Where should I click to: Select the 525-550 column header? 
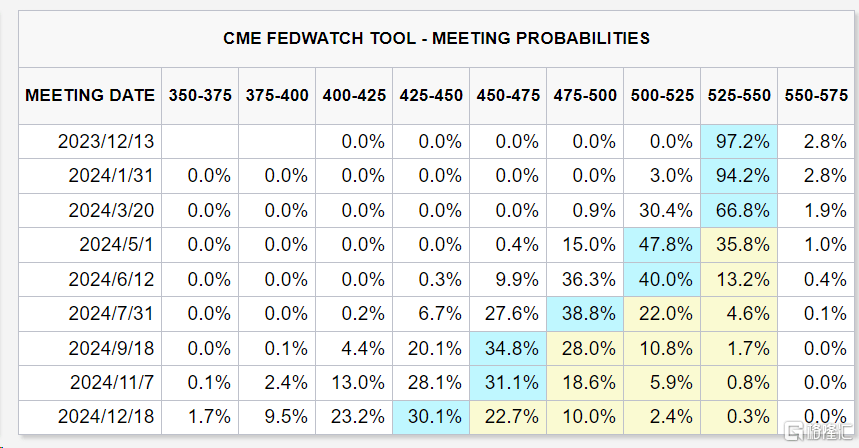click(x=740, y=96)
